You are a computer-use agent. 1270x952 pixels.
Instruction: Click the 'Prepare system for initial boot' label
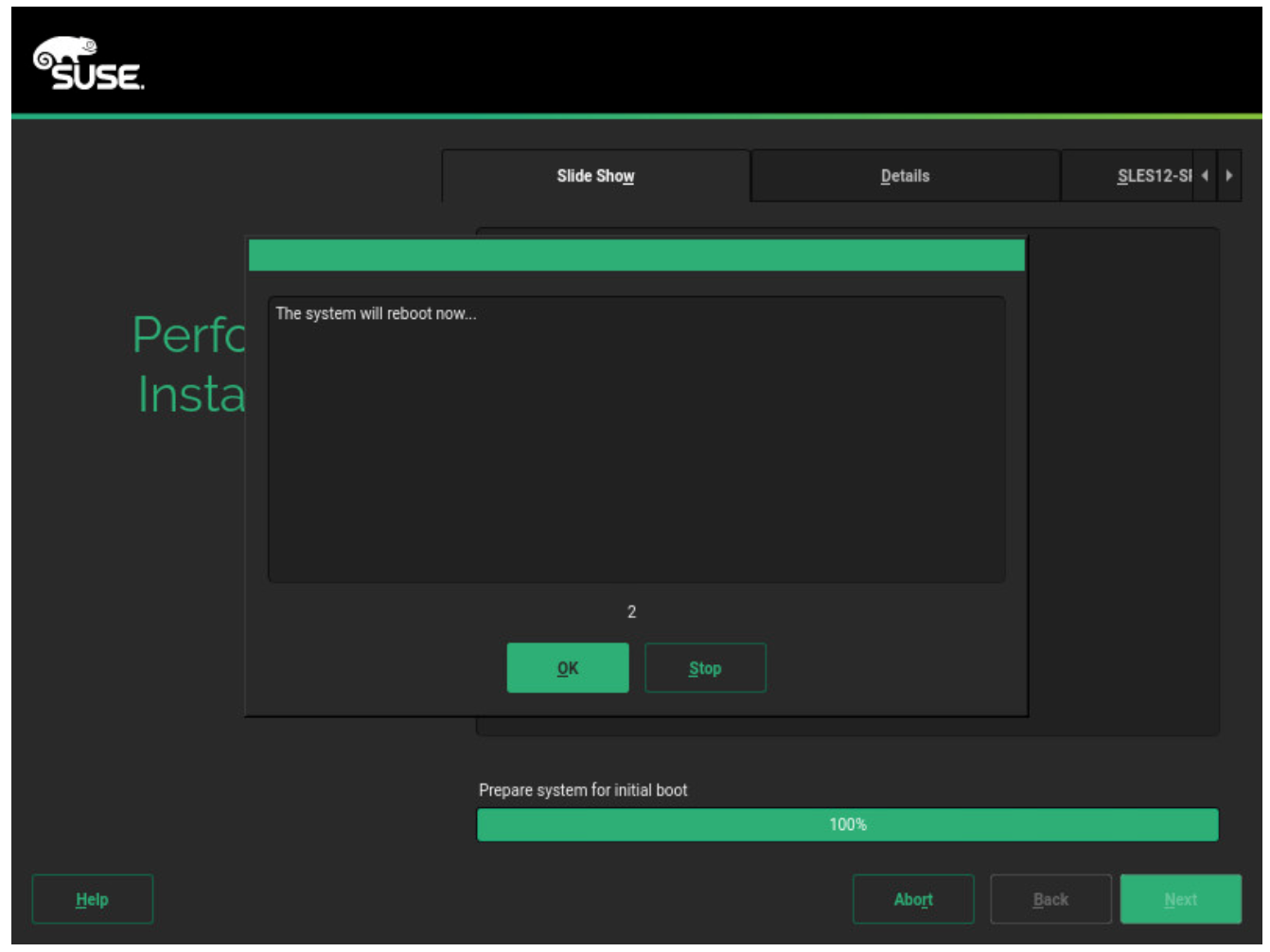pos(583,790)
